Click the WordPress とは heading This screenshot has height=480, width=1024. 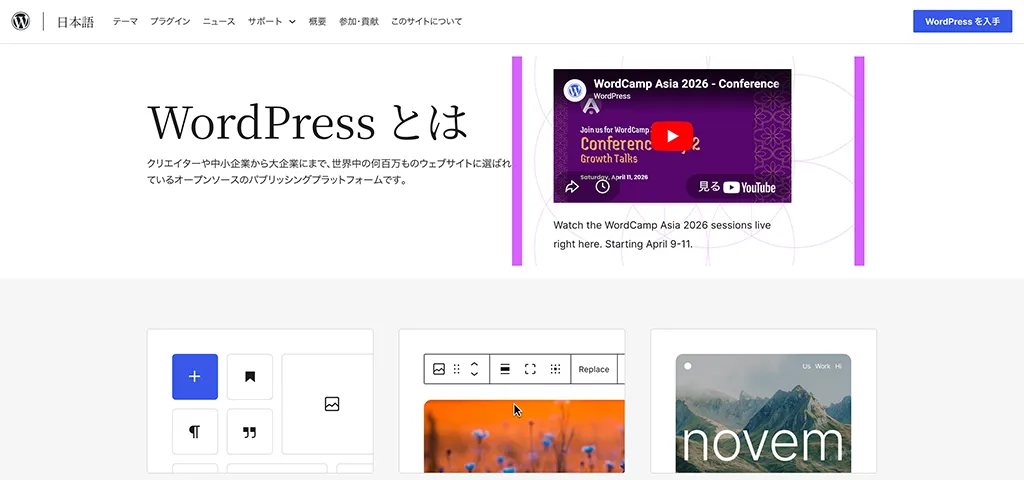coord(308,122)
